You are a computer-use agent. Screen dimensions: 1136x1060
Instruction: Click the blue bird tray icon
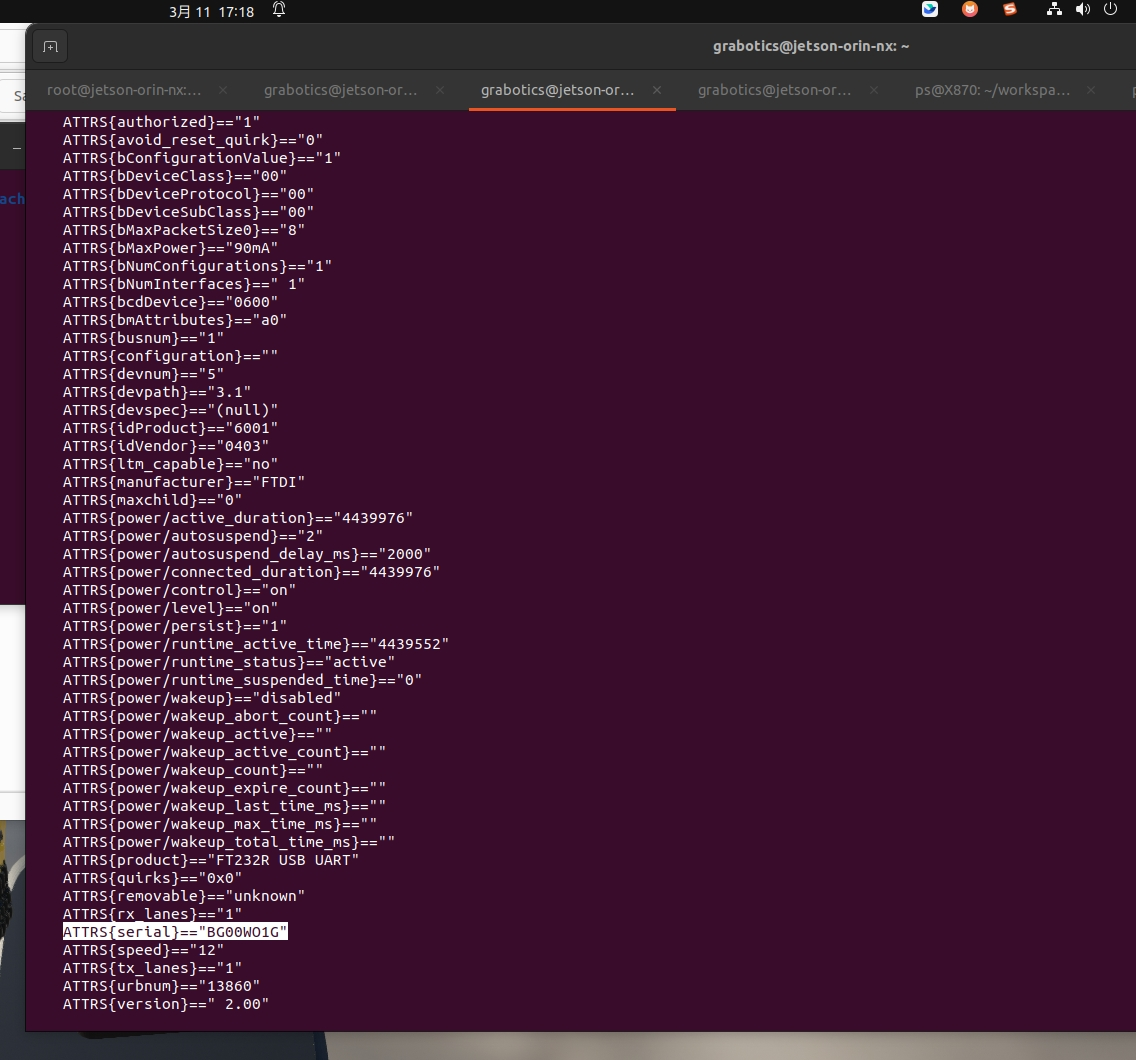tap(930, 10)
